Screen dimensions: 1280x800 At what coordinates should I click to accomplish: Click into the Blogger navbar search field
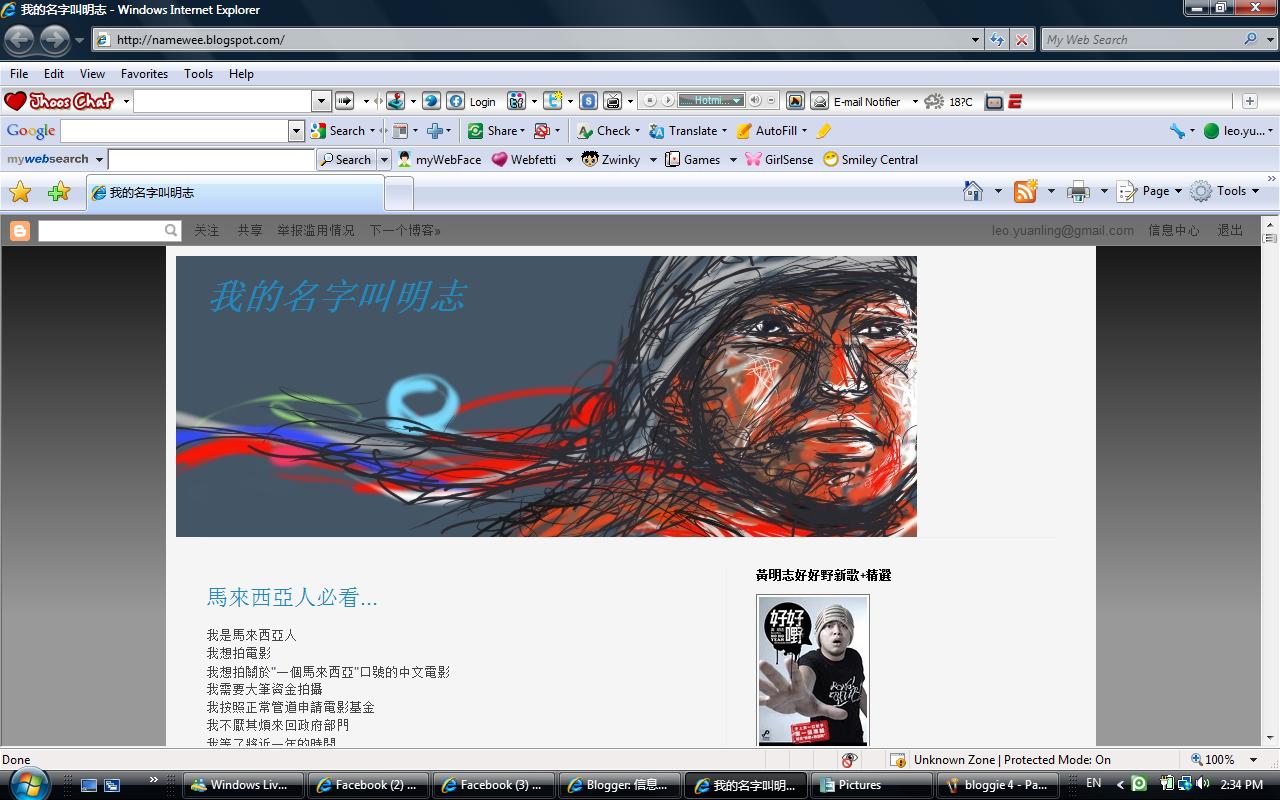click(x=101, y=230)
